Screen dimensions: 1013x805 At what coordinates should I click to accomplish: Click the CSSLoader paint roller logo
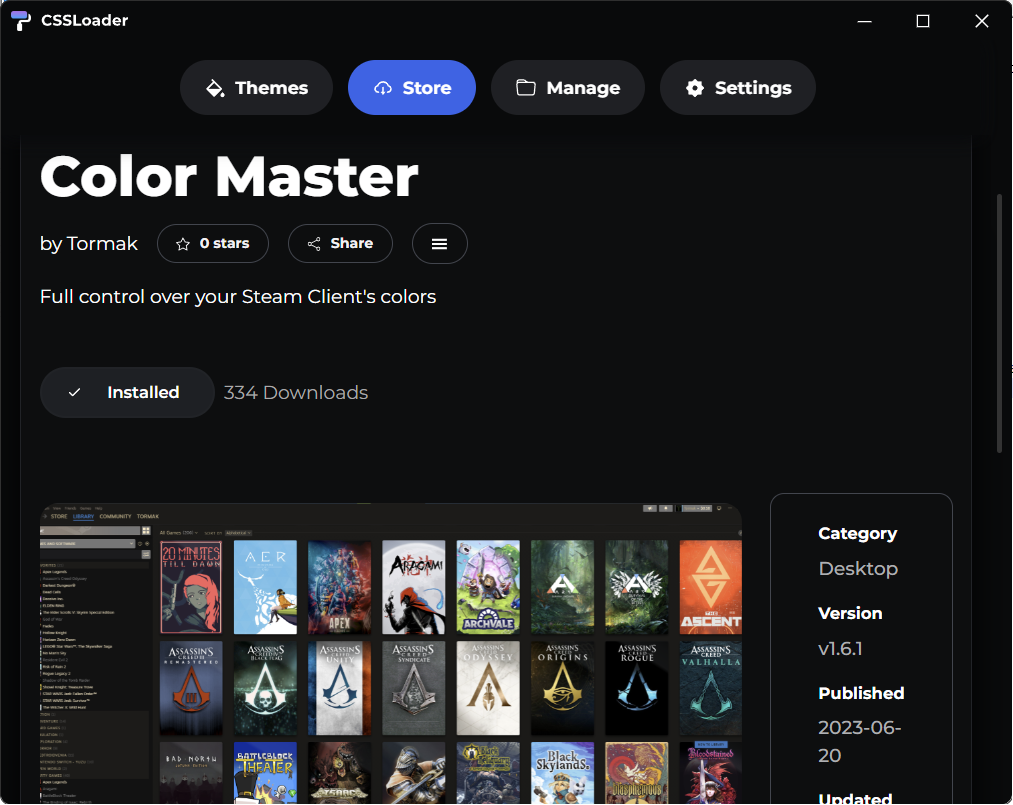21,21
